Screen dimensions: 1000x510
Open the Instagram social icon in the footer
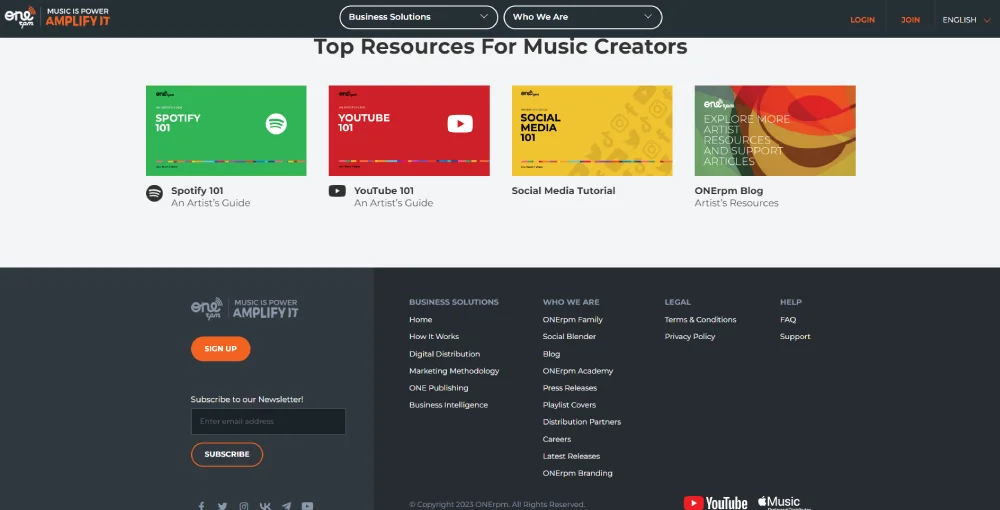click(x=244, y=506)
